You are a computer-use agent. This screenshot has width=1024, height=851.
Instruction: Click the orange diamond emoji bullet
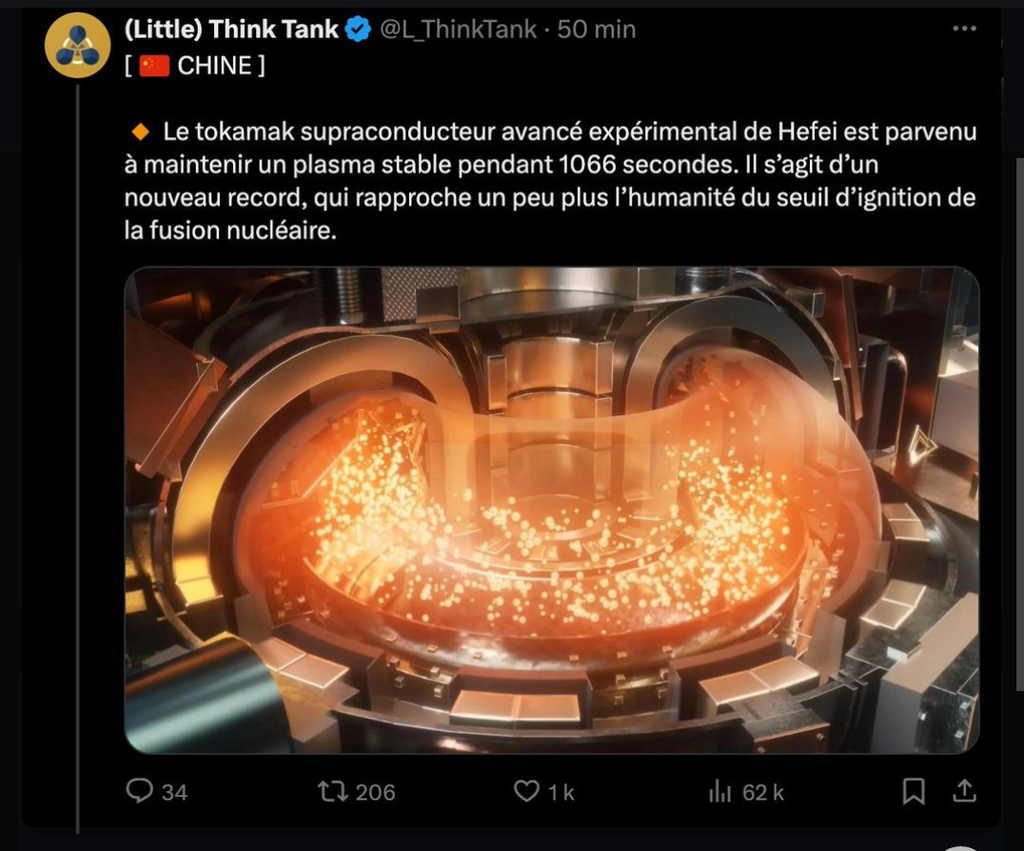pyautogui.click(x=140, y=132)
